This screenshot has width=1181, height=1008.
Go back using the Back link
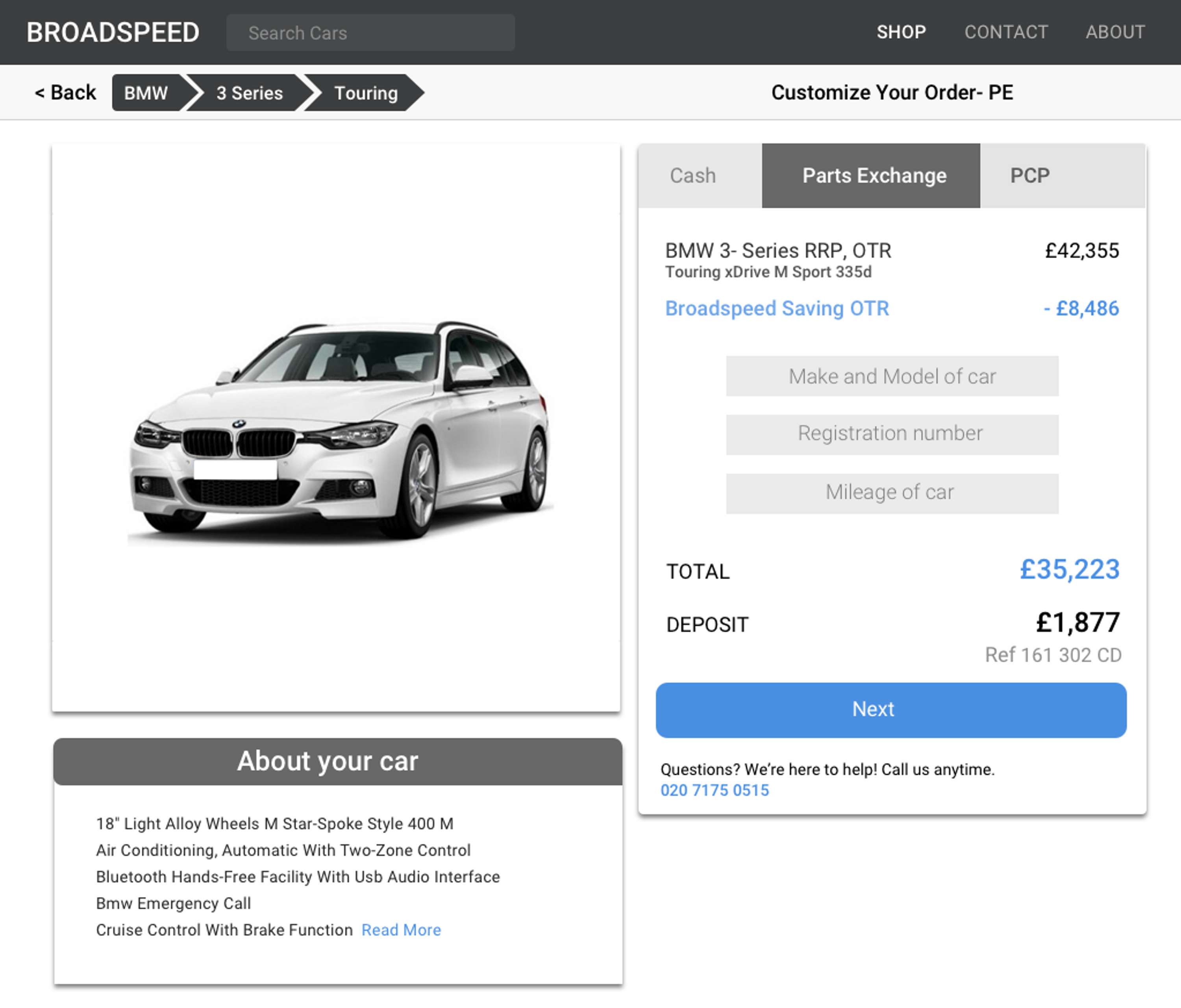65,93
